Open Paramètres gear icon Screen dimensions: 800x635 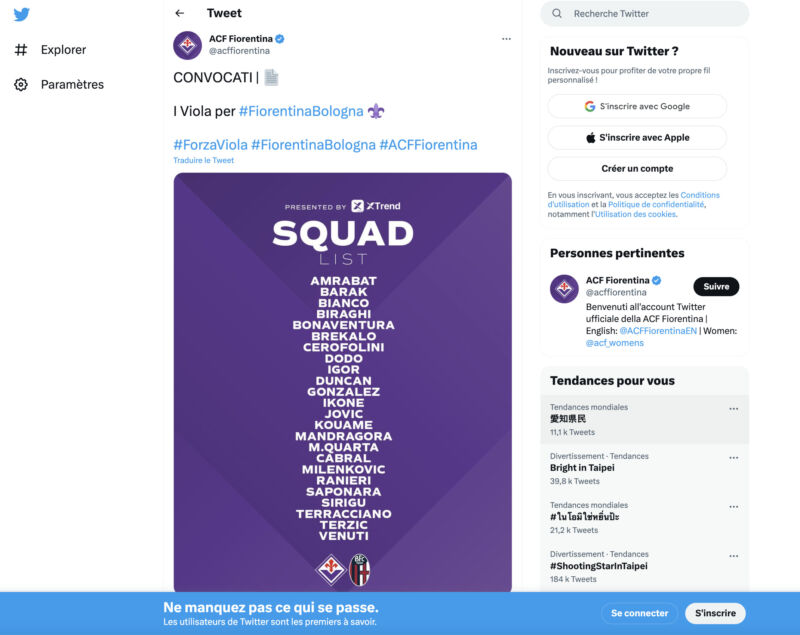[x=21, y=84]
